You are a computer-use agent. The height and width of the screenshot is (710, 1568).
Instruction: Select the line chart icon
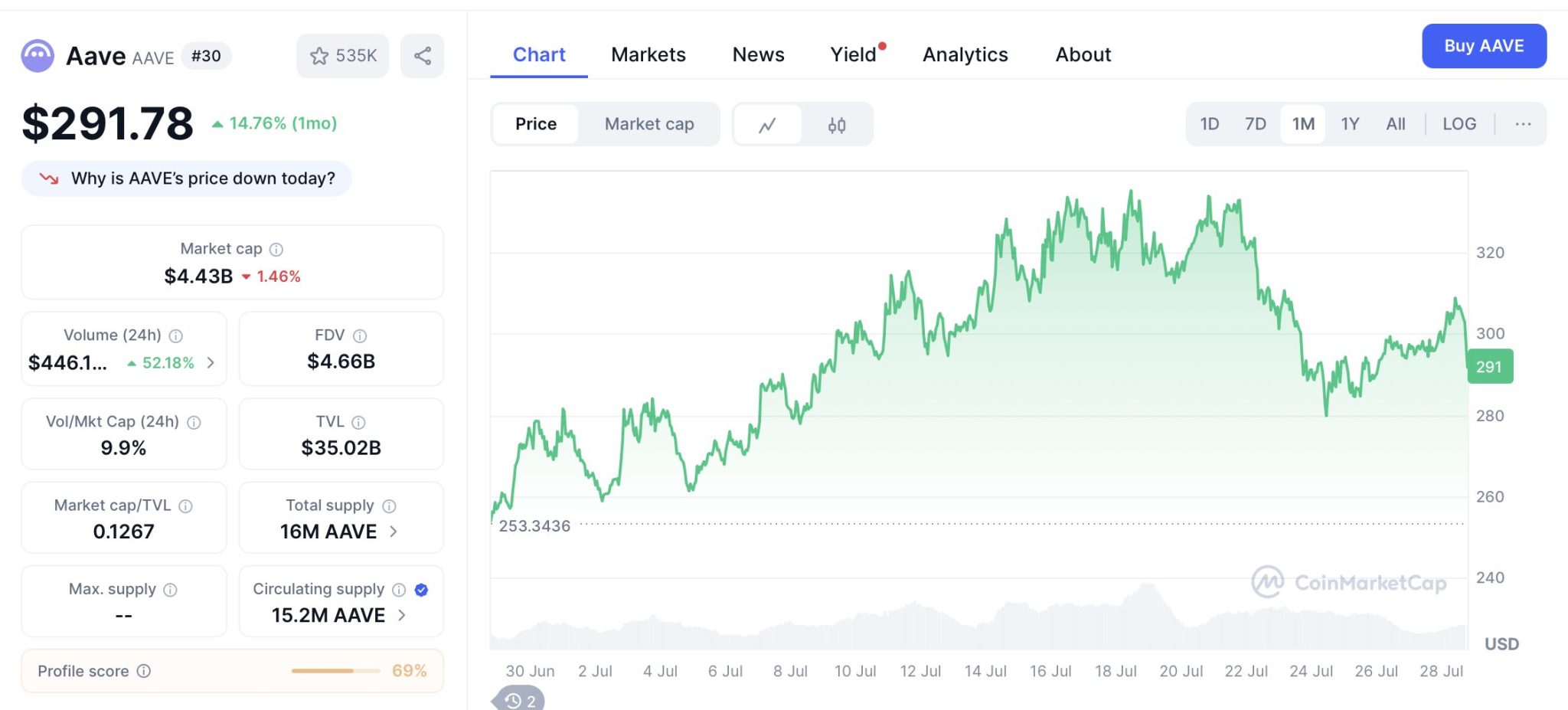click(x=769, y=123)
